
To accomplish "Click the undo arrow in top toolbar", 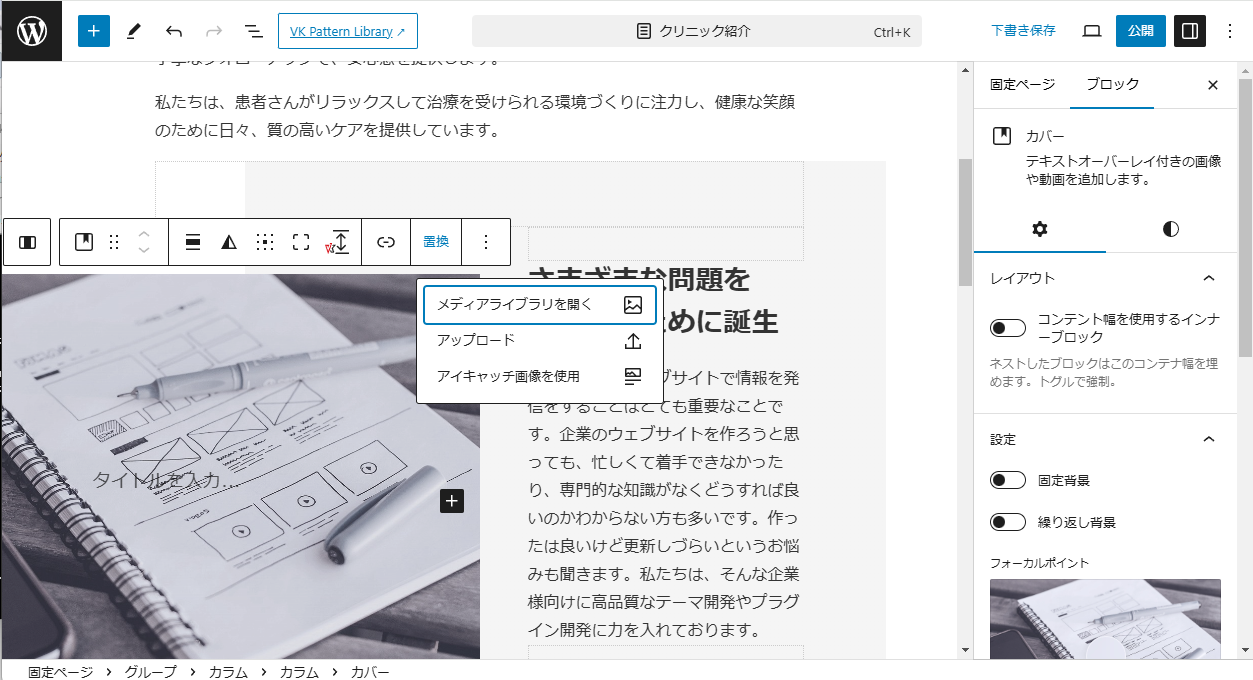I will [x=174, y=31].
